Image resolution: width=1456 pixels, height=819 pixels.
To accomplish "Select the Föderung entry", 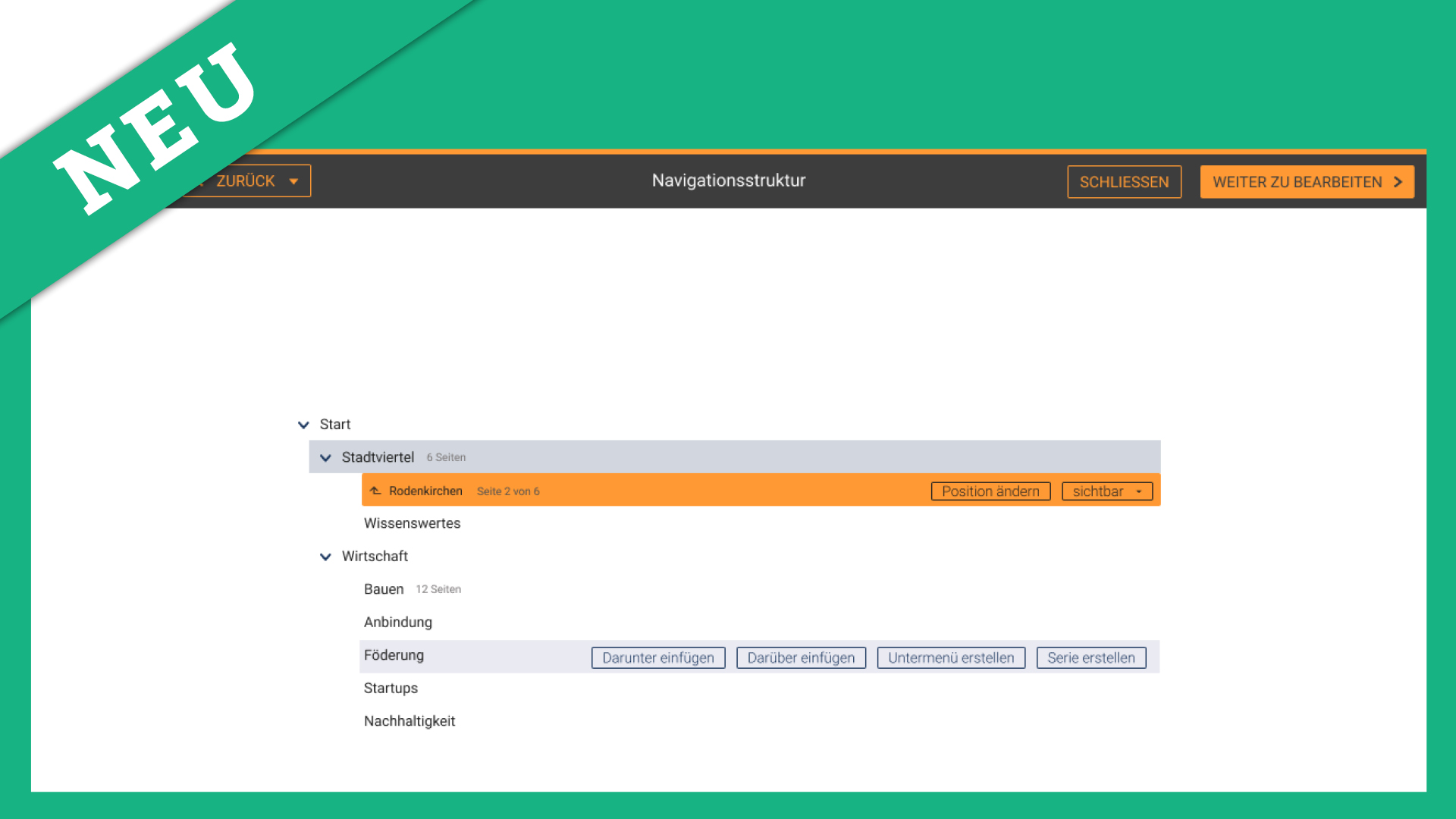I will tap(394, 655).
